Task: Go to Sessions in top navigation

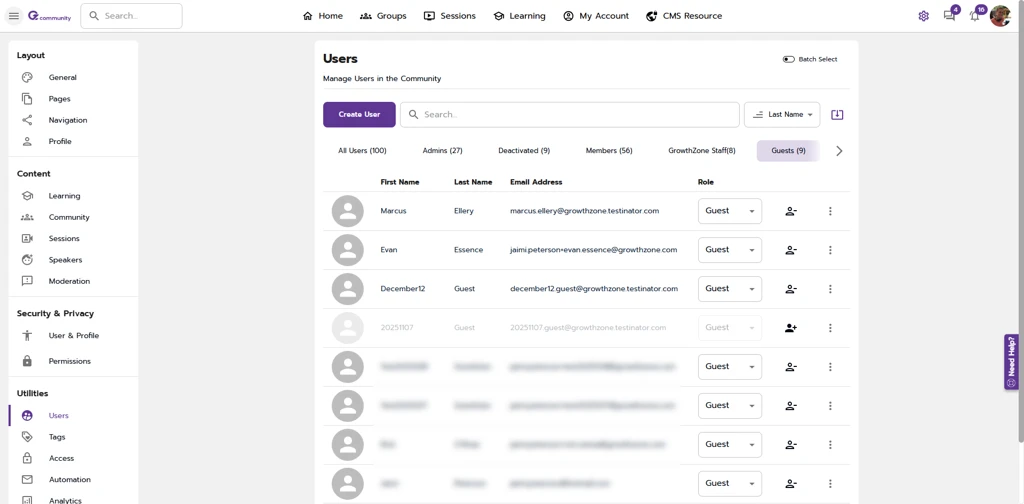Action: tap(449, 16)
